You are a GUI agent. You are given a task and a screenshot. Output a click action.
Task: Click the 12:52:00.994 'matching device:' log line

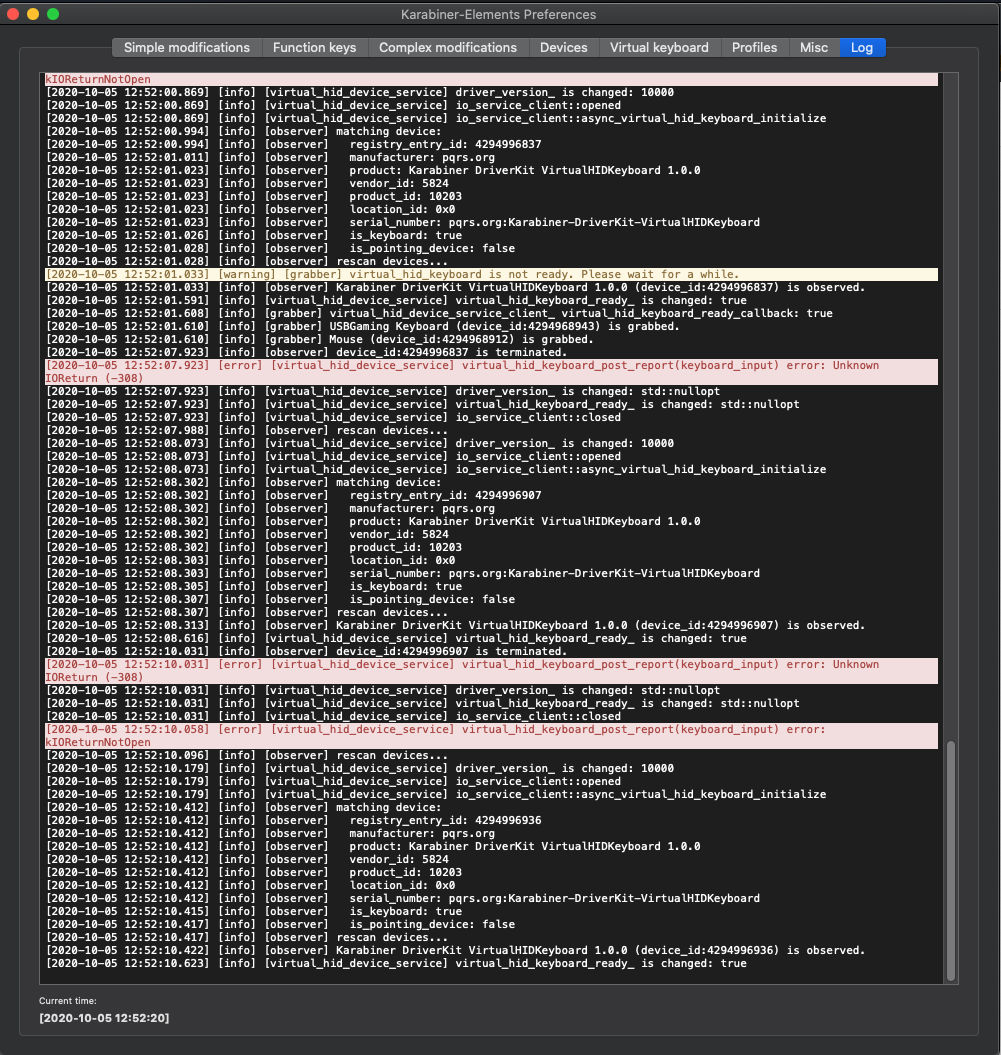pos(243,131)
